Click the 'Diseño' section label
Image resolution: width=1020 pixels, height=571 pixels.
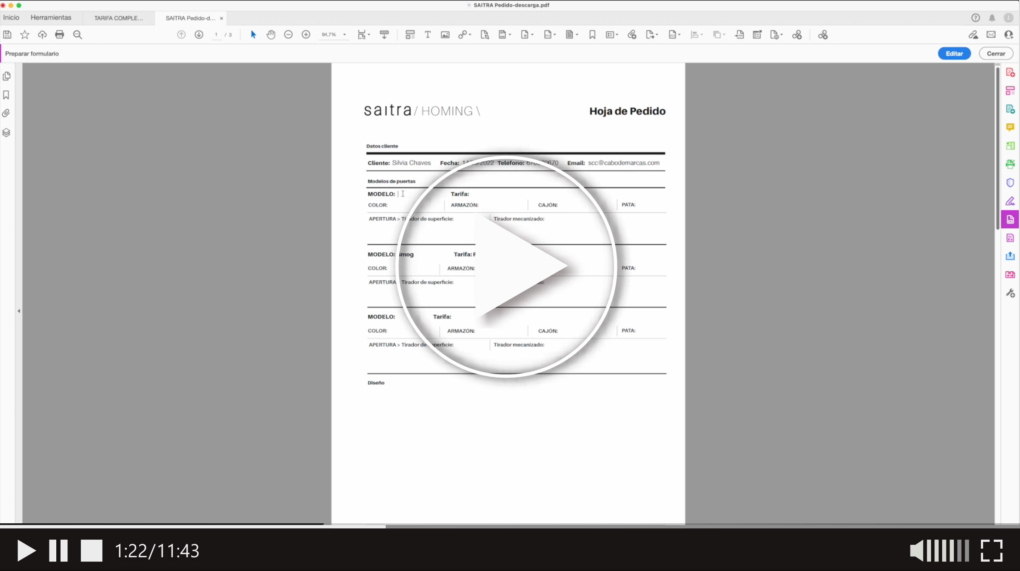[376, 383]
